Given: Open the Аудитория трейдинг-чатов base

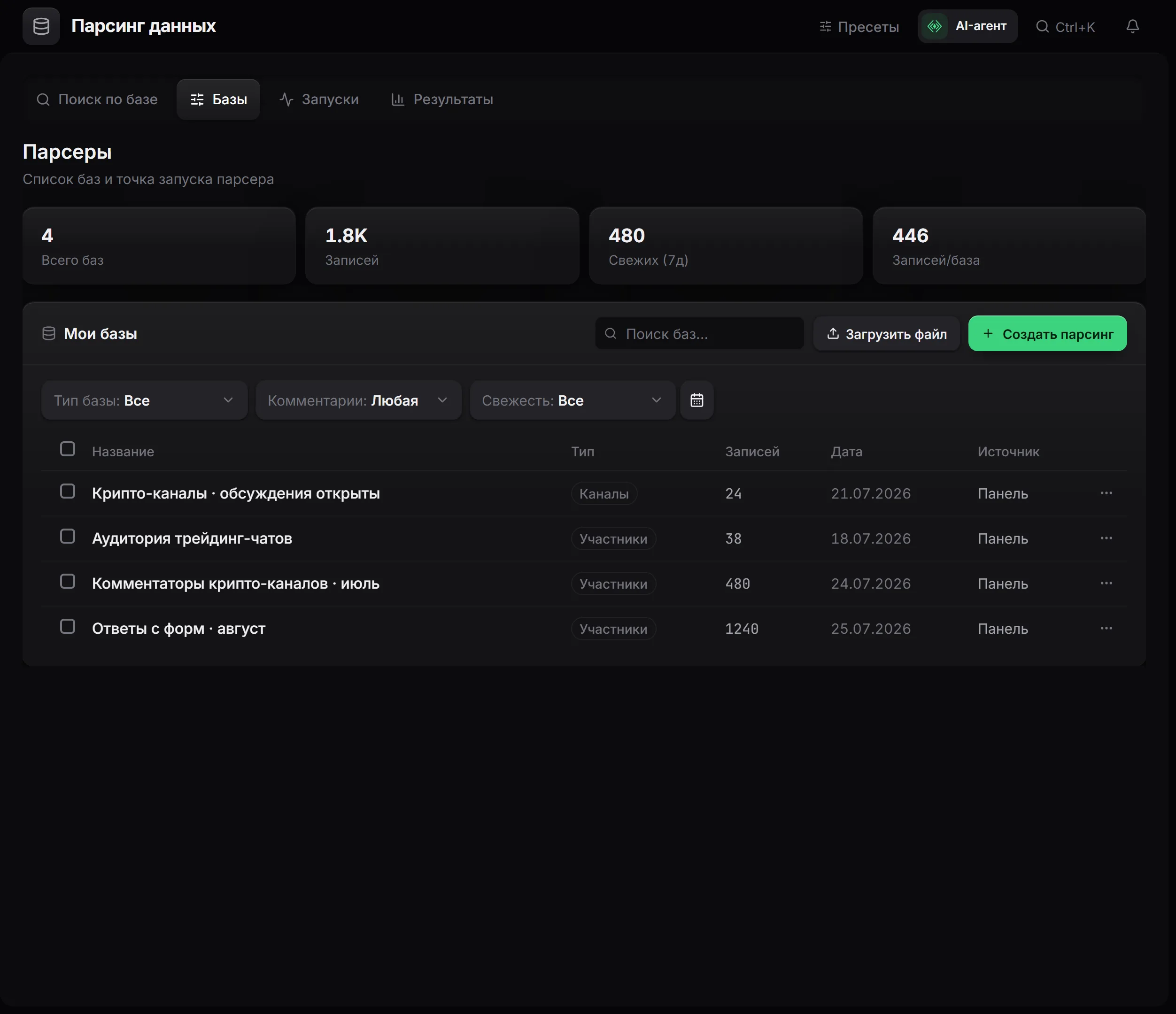Looking at the screenshot, I should (192, 538).
